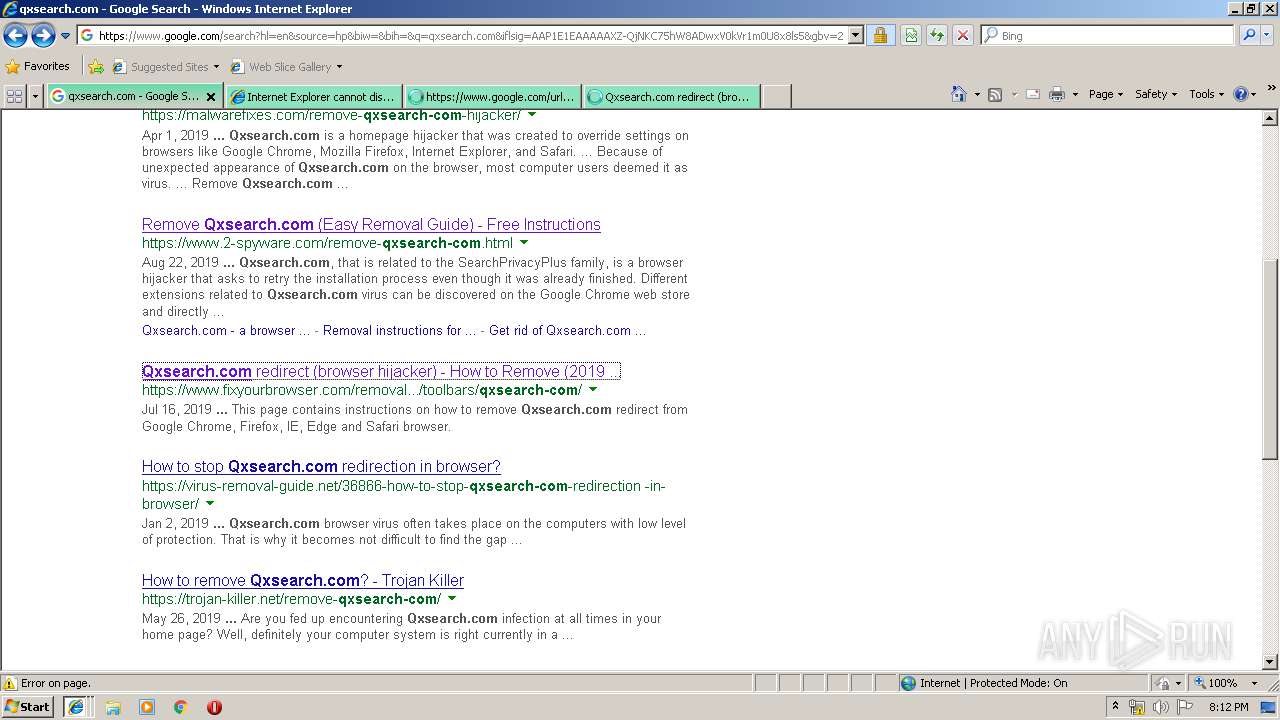1280x720 pixels.
Task: Open a new blank tab
Action: [x=777, y=97]
